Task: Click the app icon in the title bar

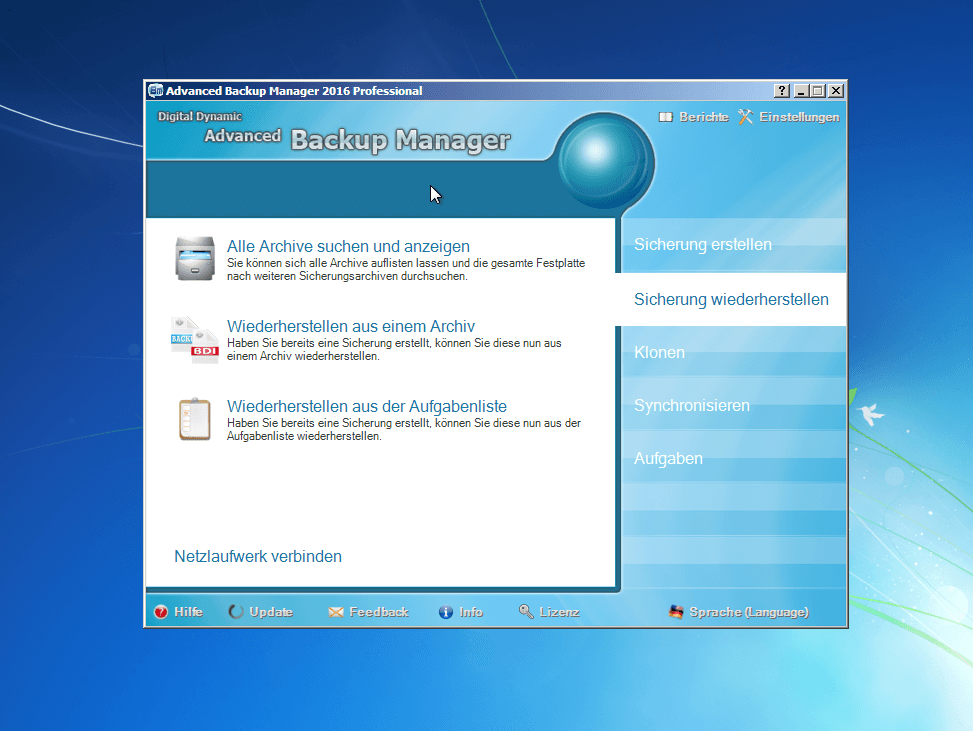Action: tap(155, 91)
